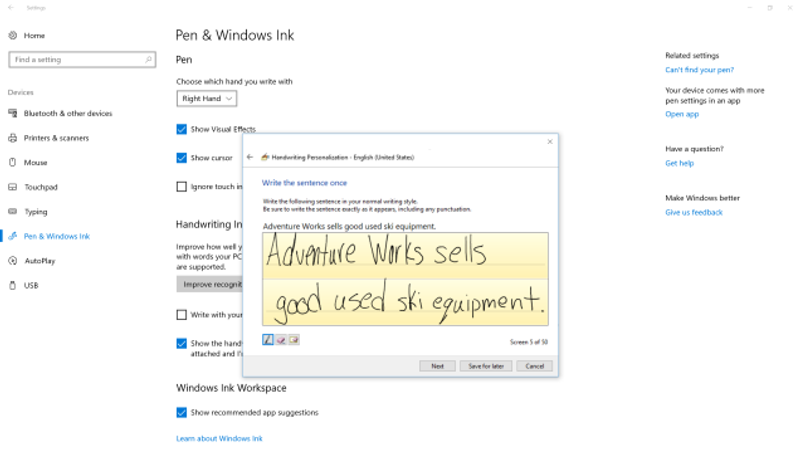The height and width of the screenshot is (450, 800).
Task: Click the Home gear icon
Action: 13,35
